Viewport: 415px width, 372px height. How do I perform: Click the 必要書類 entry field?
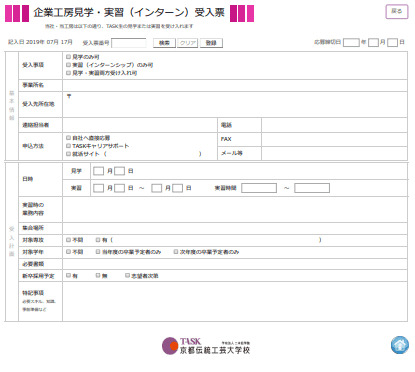tap(235, 264)
